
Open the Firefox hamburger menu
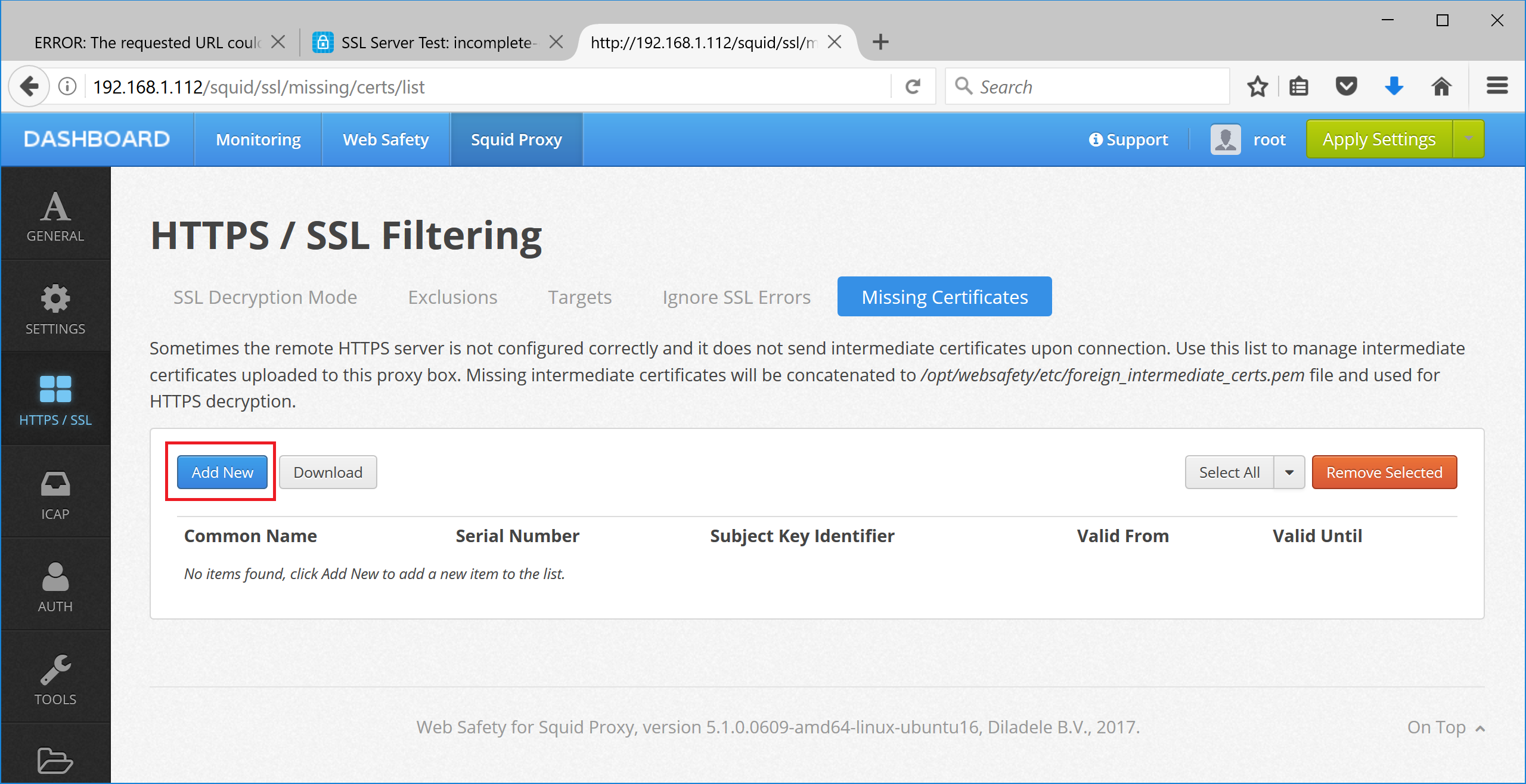(1497, 87)
